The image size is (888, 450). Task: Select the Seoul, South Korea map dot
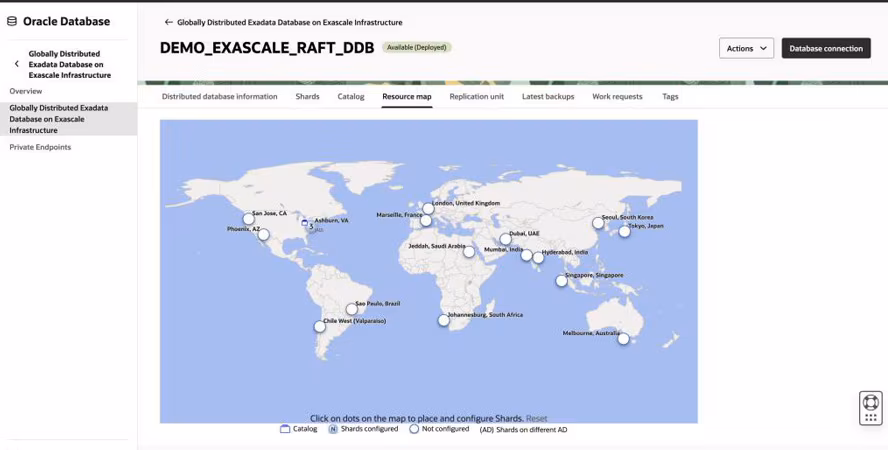[x=598, y=223]
